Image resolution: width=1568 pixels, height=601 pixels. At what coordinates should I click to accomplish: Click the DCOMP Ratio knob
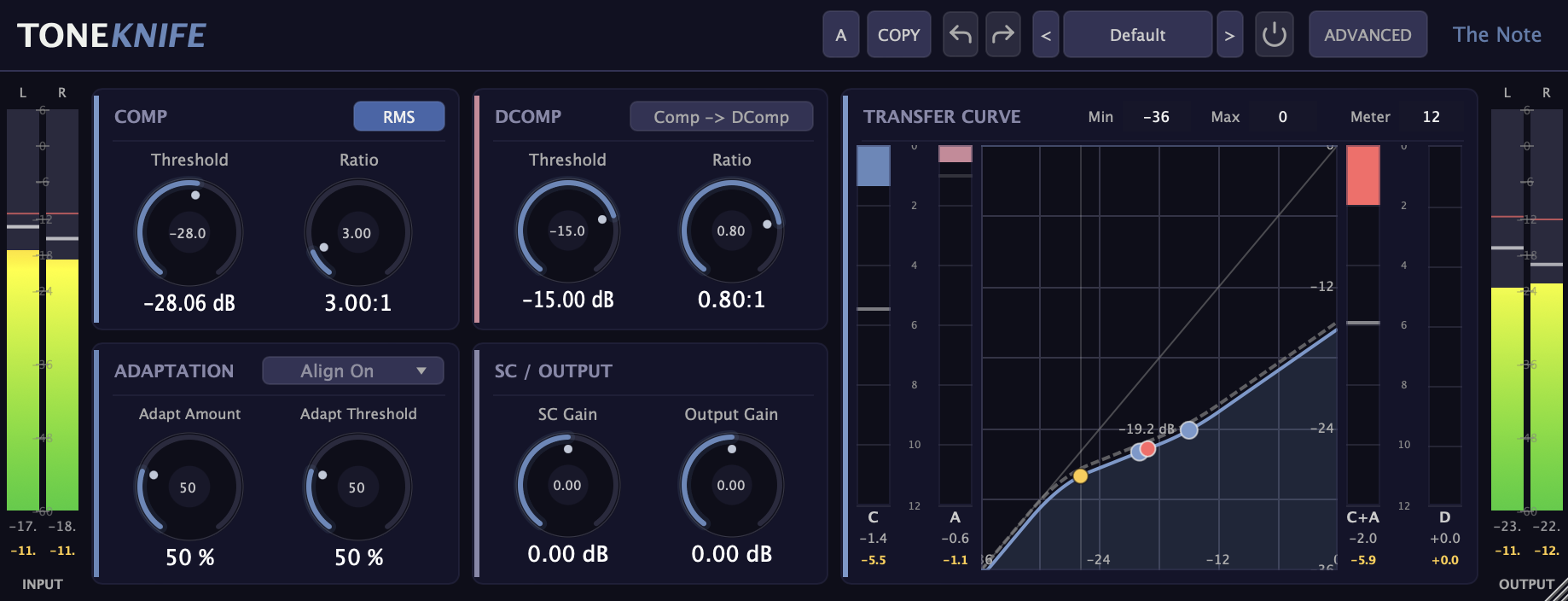[x=732, y=230]
